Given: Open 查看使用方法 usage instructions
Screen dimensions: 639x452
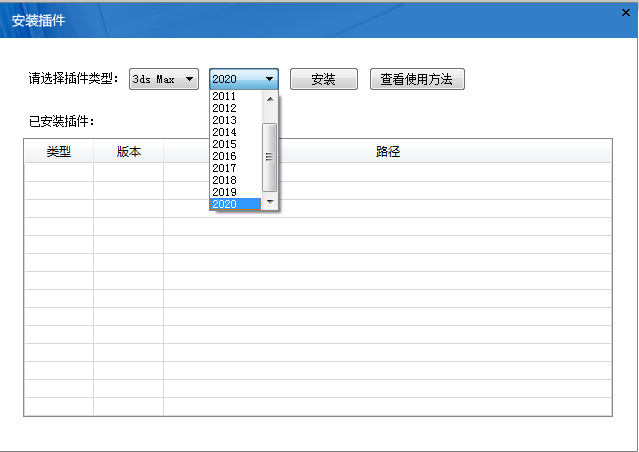Looking at the screenshot, I should 417,79.
